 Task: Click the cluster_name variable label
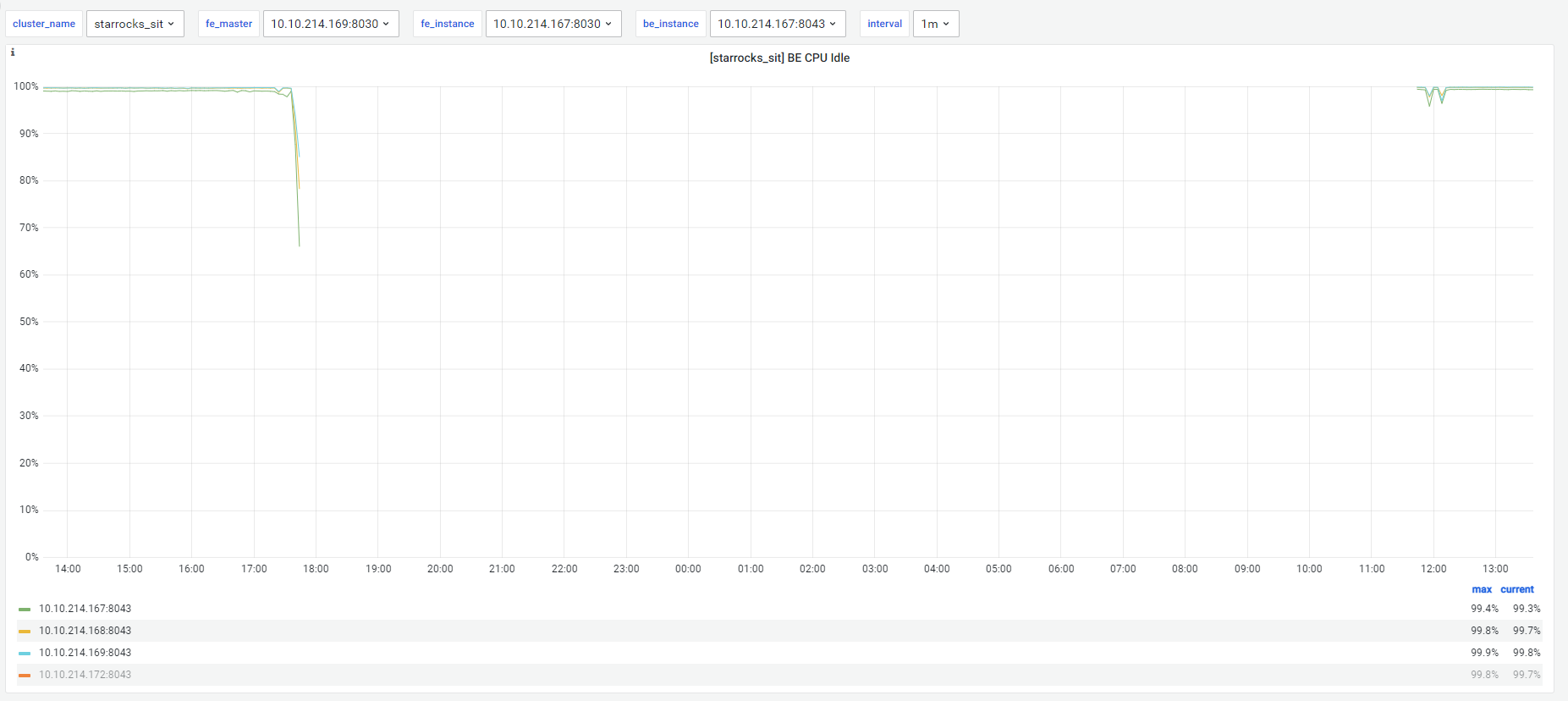point(44,24)
